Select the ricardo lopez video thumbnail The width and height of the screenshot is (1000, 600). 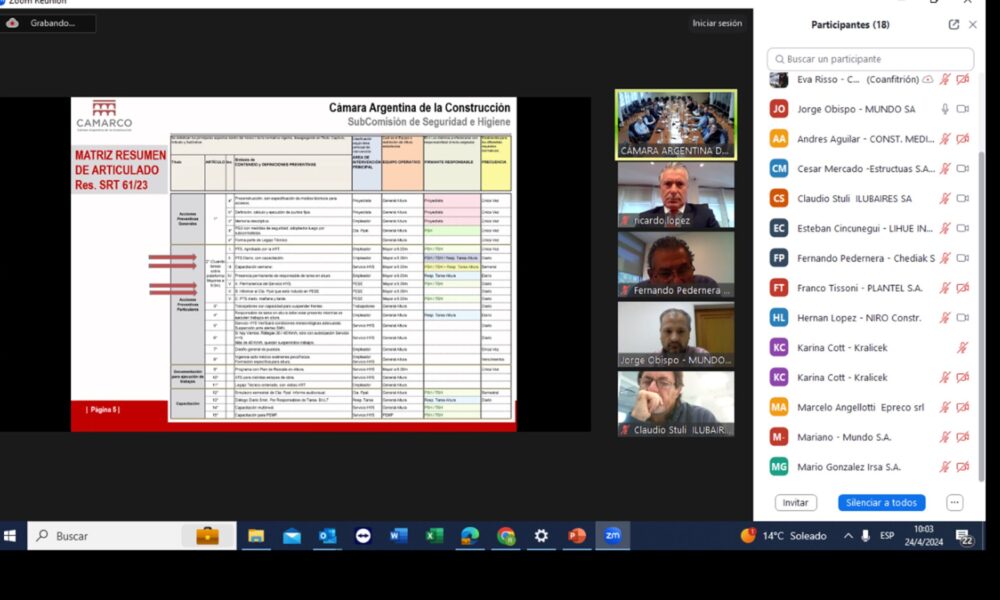tap(676, 194)
